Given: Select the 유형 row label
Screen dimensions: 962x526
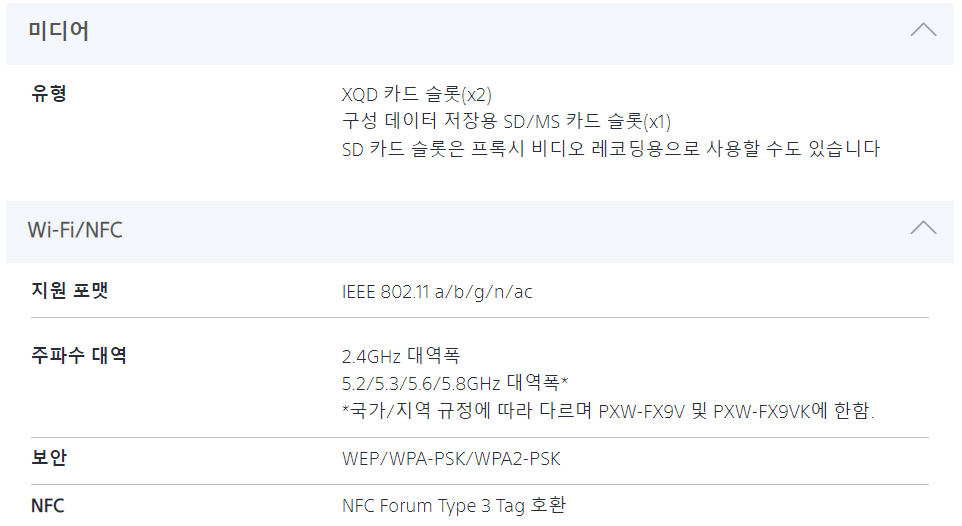Looking at the screenshot, I should 49,95.
